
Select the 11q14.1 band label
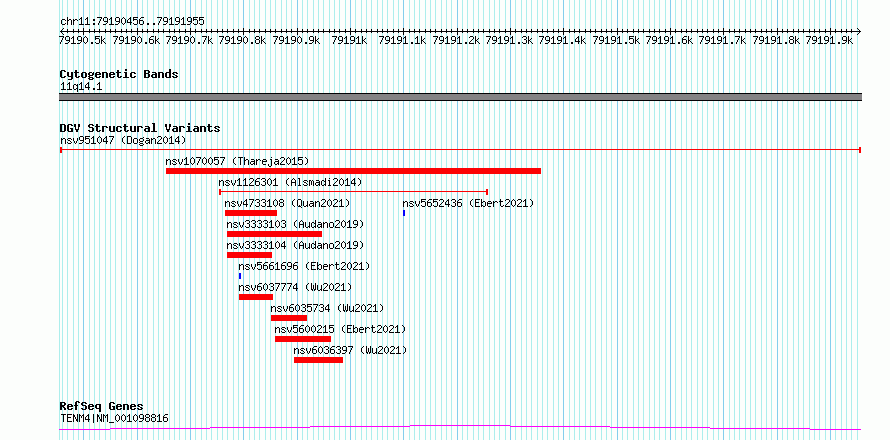click(x=81, y=87)
